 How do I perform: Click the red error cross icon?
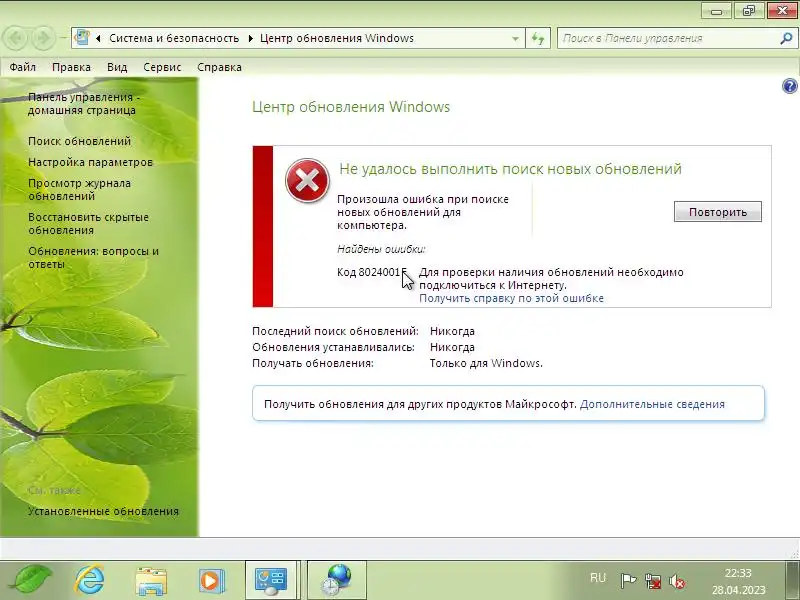coord(307,180)
